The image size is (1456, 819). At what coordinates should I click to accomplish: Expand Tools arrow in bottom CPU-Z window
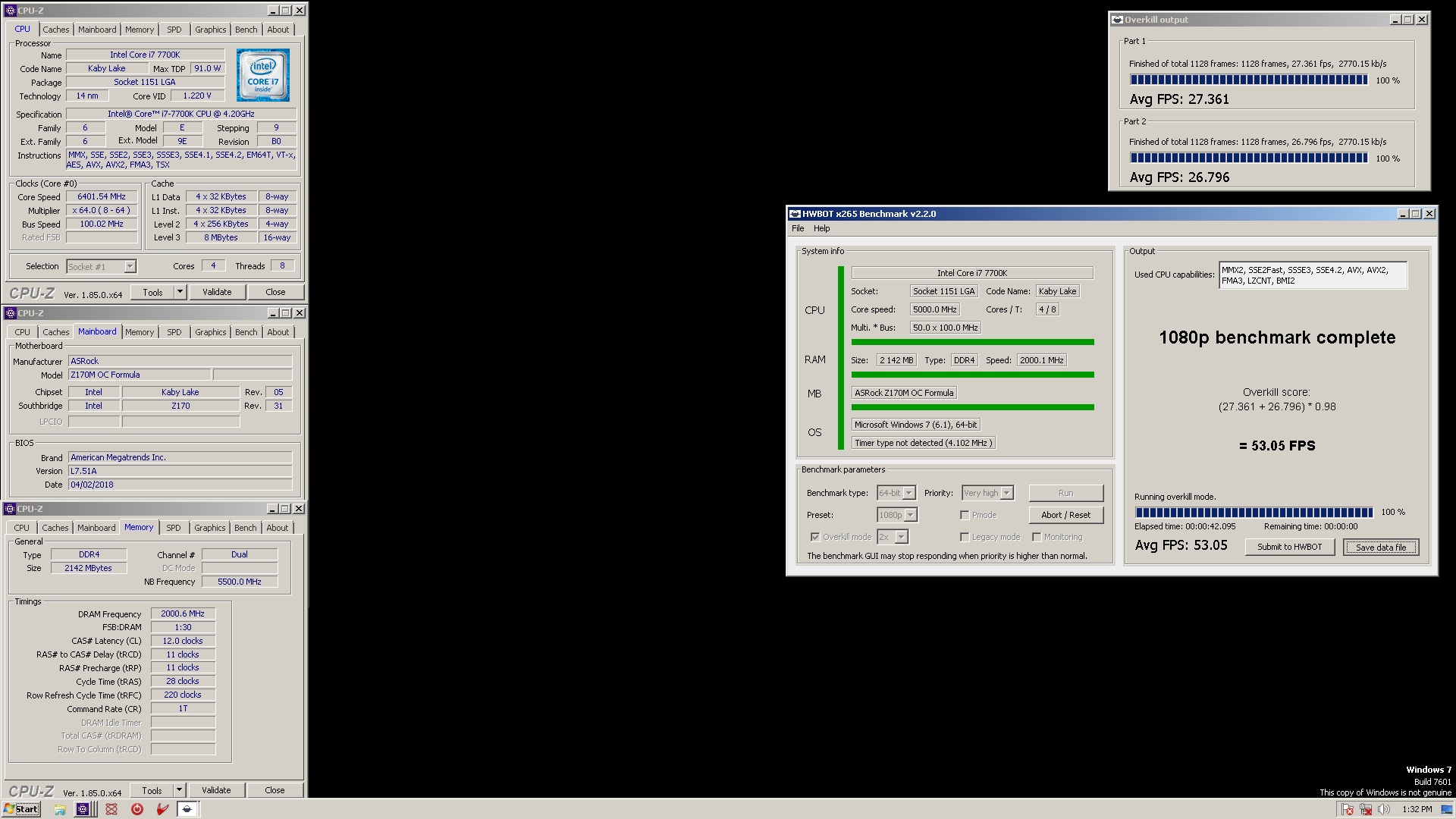[x=179, y=790]
